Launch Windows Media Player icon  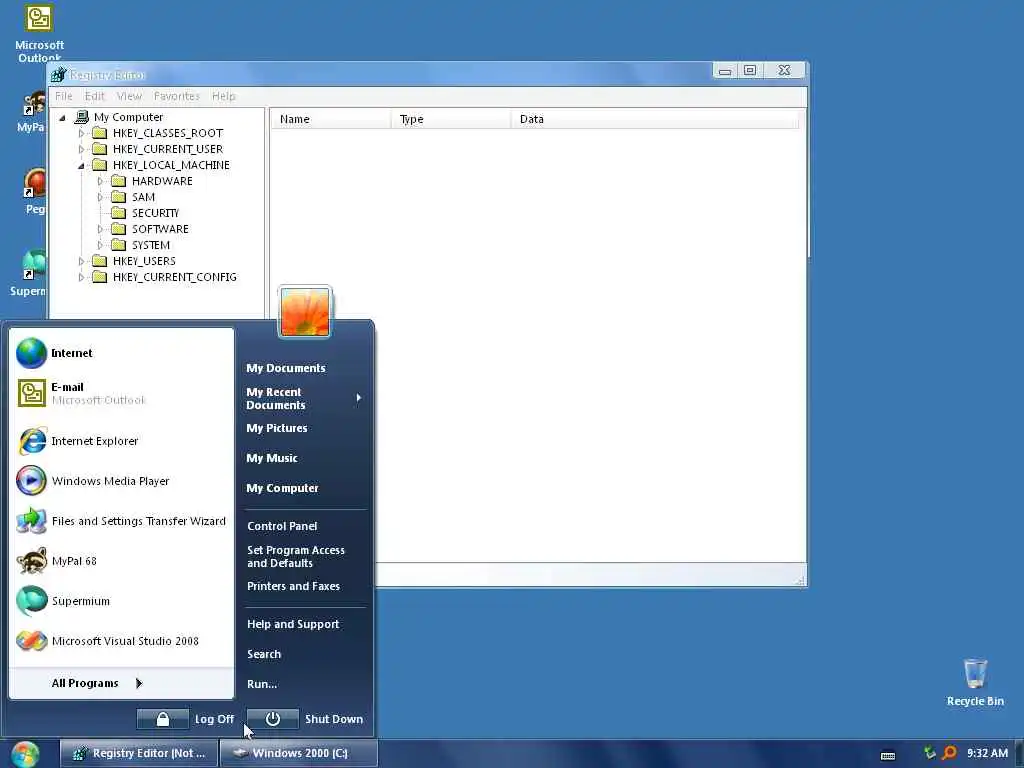31,481
